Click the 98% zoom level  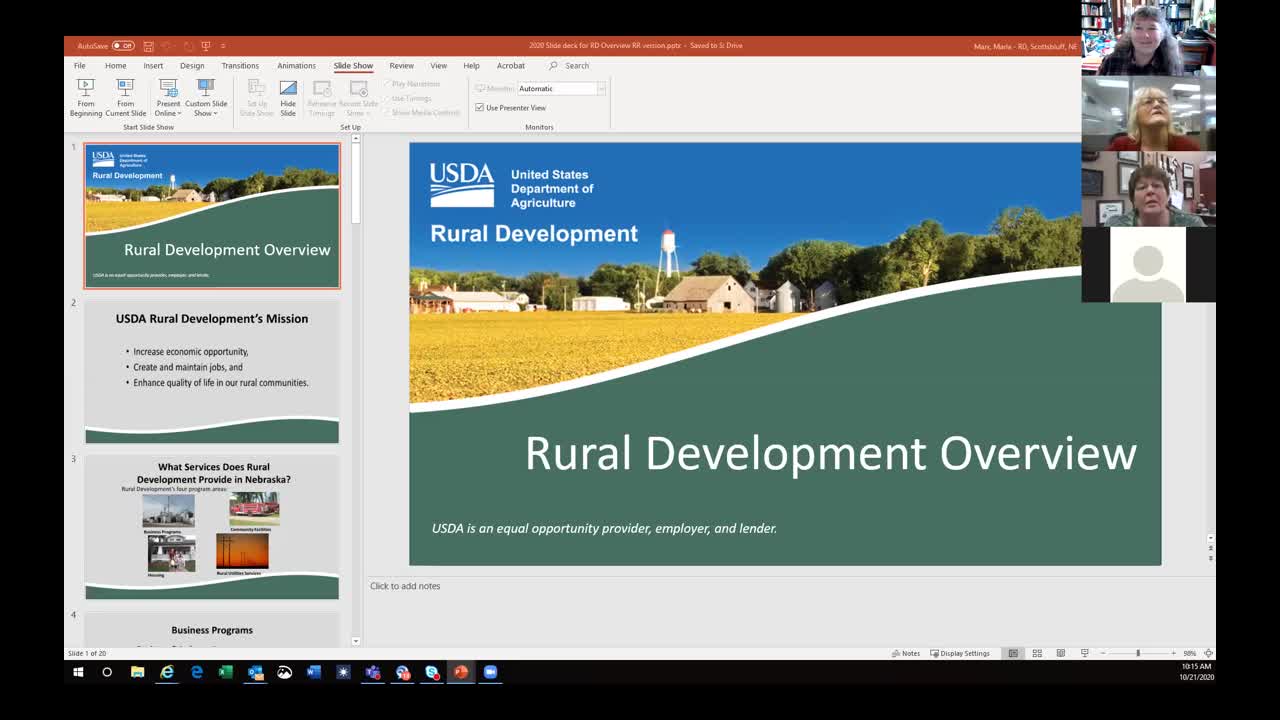click(1190, 653)
